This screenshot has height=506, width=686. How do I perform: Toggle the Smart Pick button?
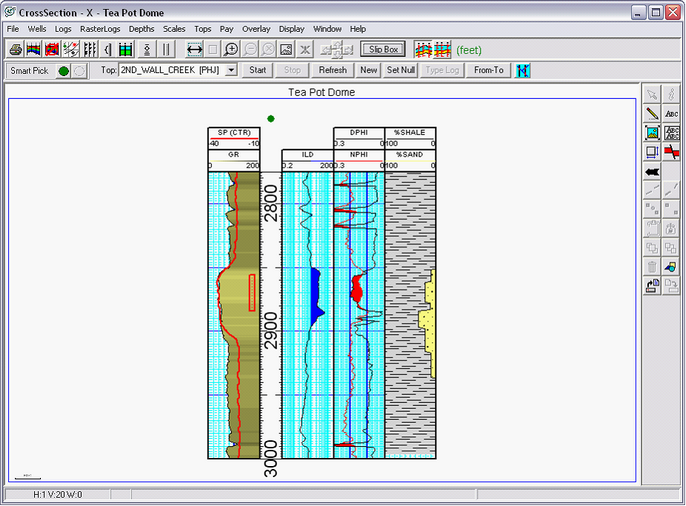click(x=29, y=71)
